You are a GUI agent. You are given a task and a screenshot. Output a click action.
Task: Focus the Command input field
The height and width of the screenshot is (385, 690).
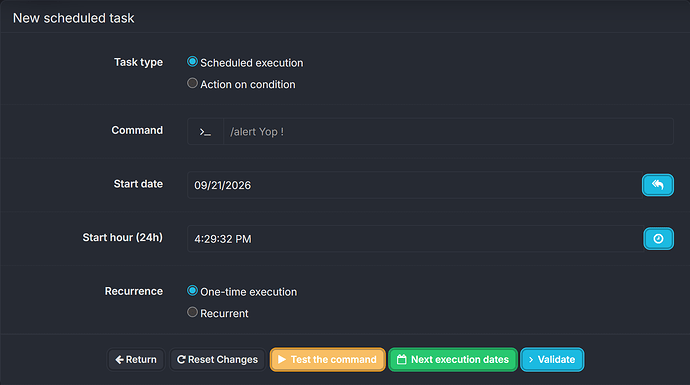pyautogui.click(x=448, y=132)
